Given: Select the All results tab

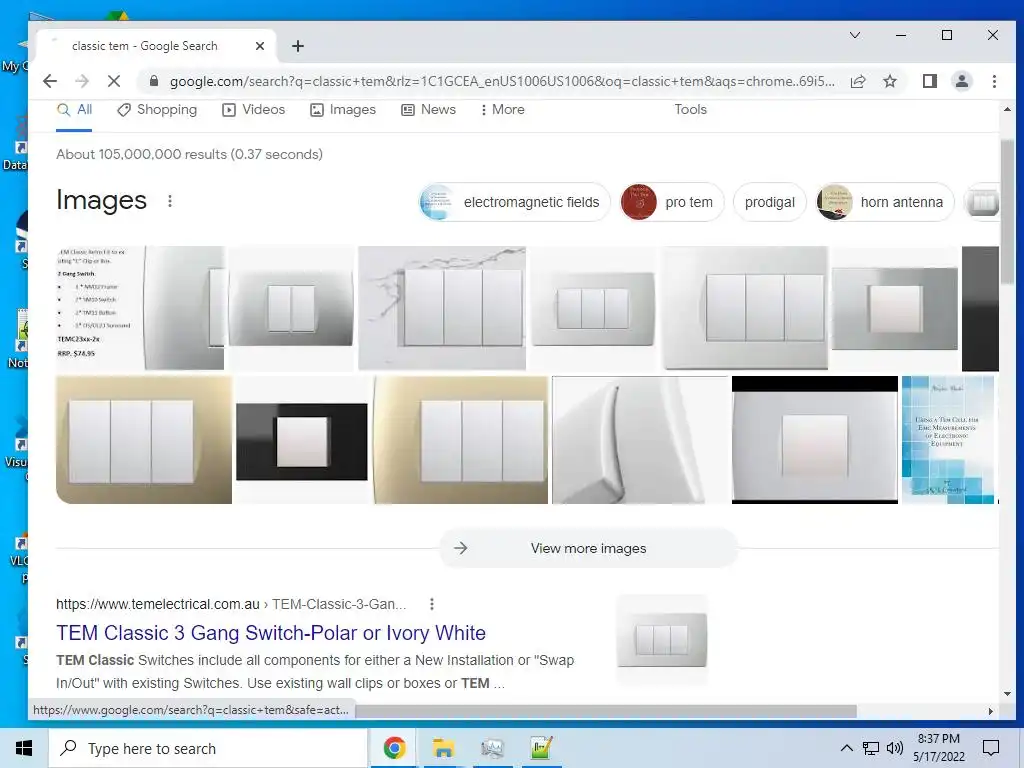Looking at the screenshot, I should click(74, 110).
